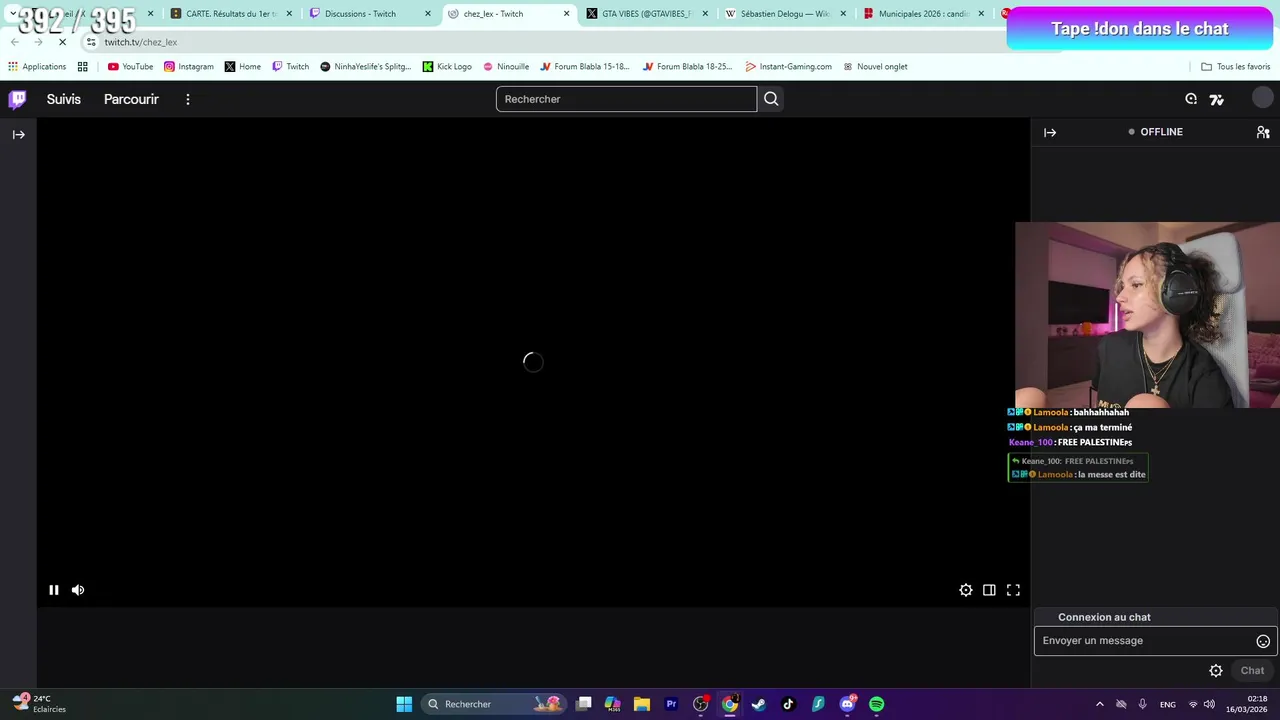This screenshot has width=1280, height=720.
Task: Focus the Rechercher search field on Twitch
Action: [x=626, y=99]
